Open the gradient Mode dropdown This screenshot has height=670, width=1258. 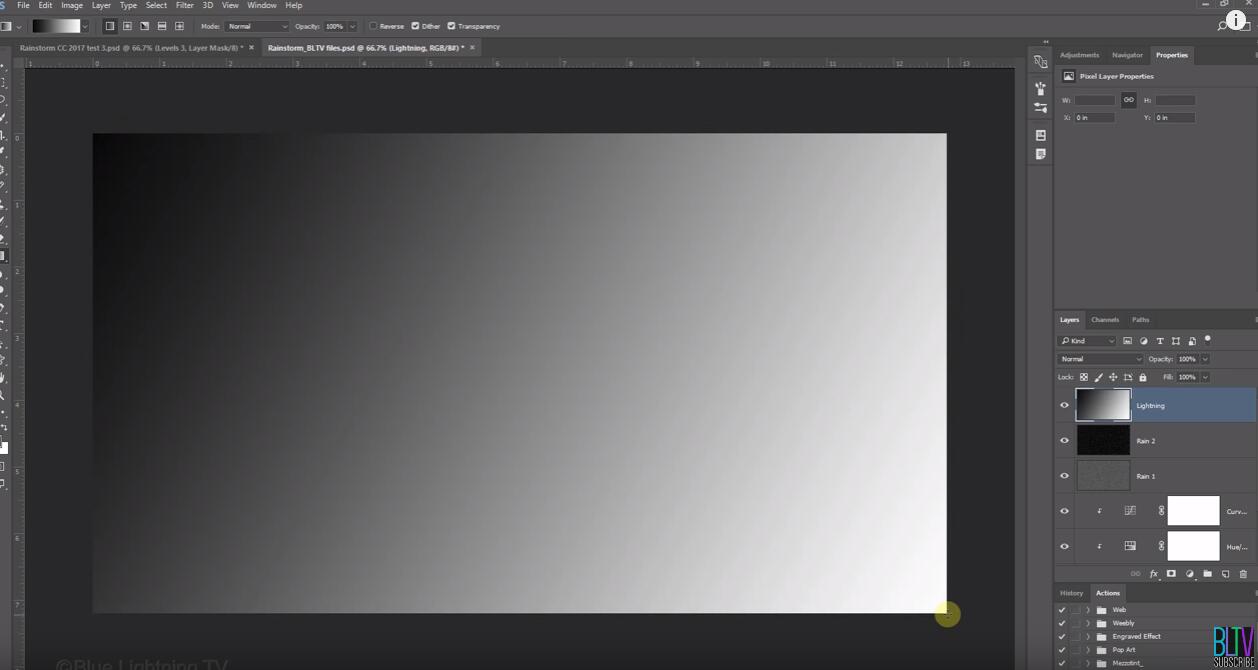[256, 26]
